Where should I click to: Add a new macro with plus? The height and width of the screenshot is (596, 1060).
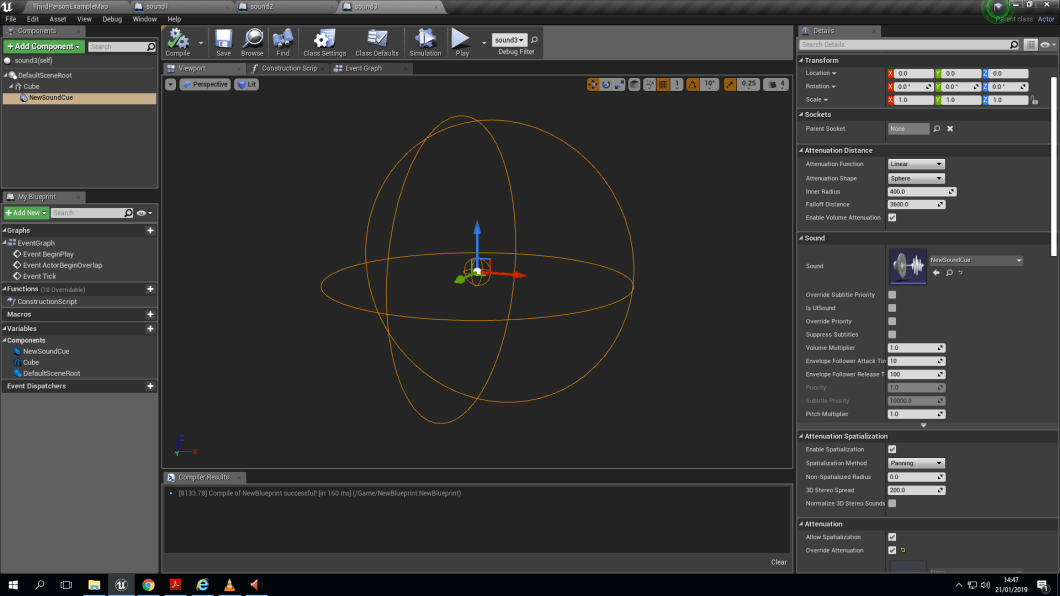click(x=150, y=314)
